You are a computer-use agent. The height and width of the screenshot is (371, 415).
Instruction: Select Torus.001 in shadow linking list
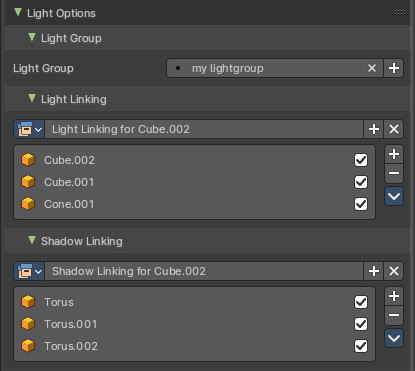tap(194, 324)
